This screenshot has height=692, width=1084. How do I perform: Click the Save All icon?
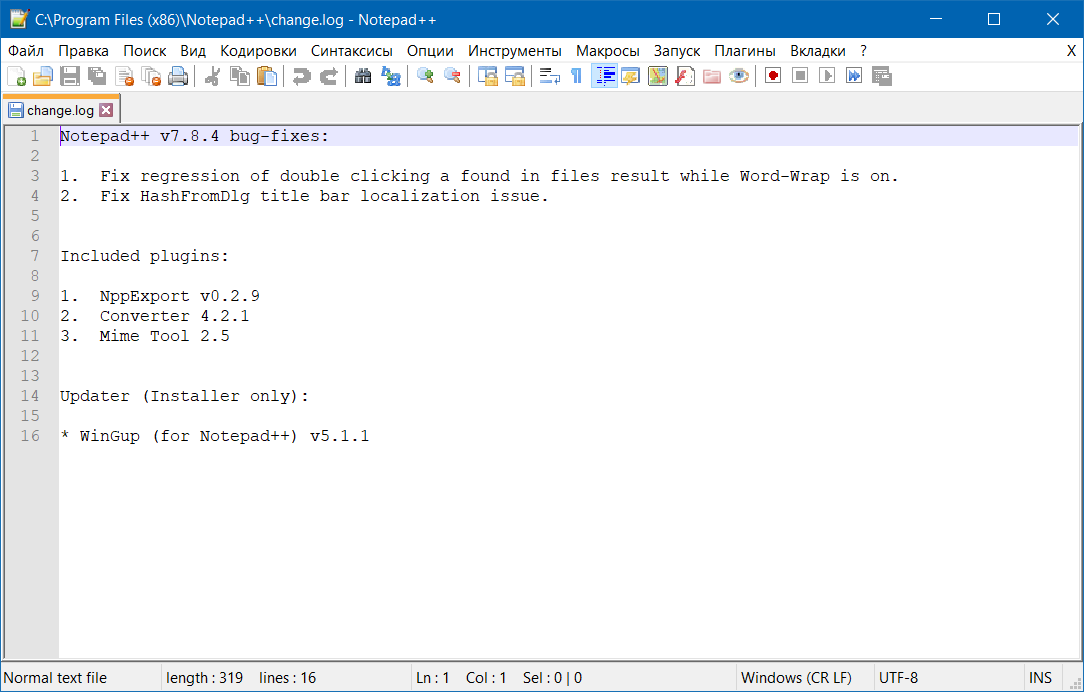click(97, 76)
